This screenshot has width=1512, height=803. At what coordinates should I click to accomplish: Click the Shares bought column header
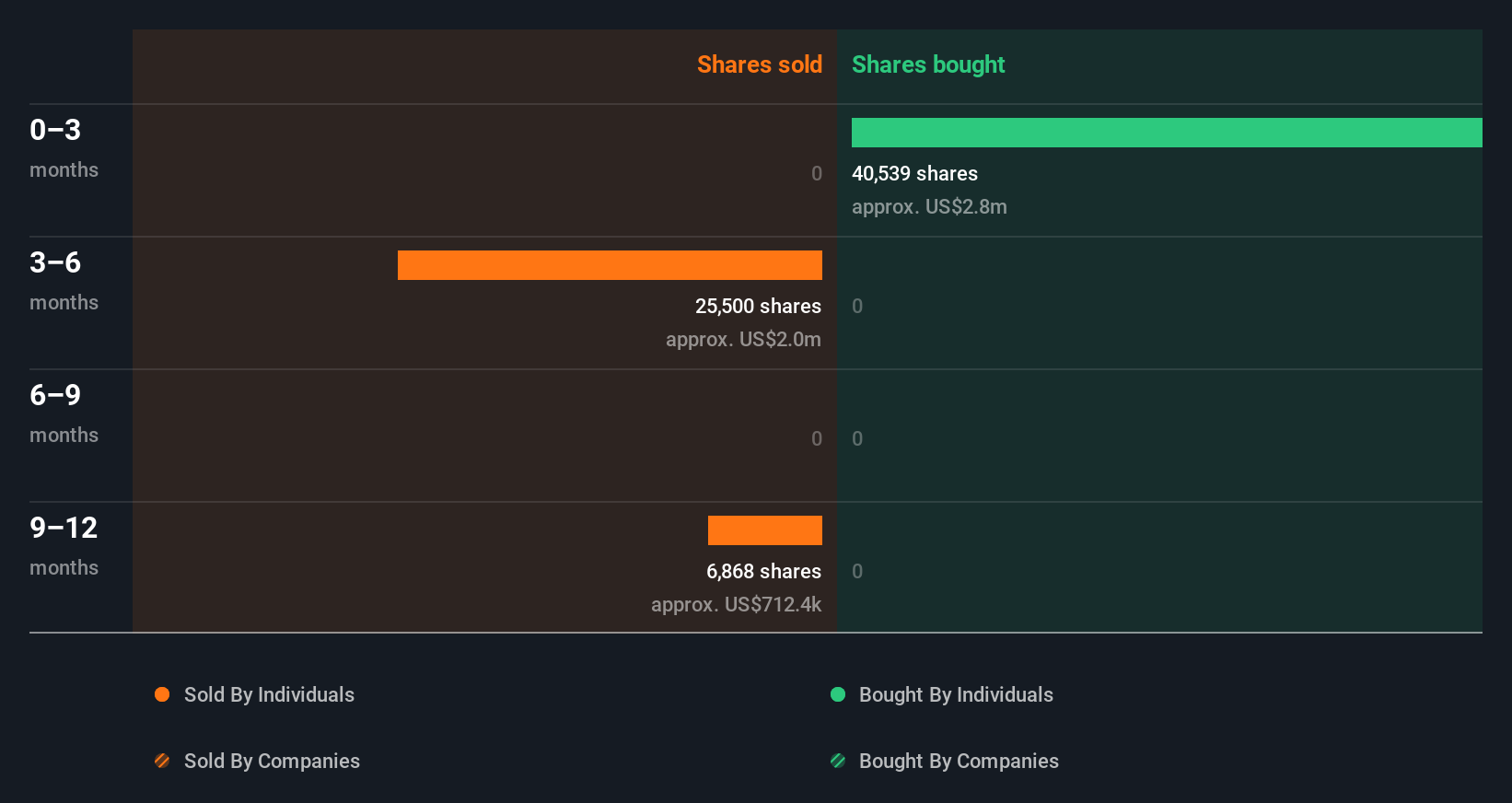tap(928, 64)
